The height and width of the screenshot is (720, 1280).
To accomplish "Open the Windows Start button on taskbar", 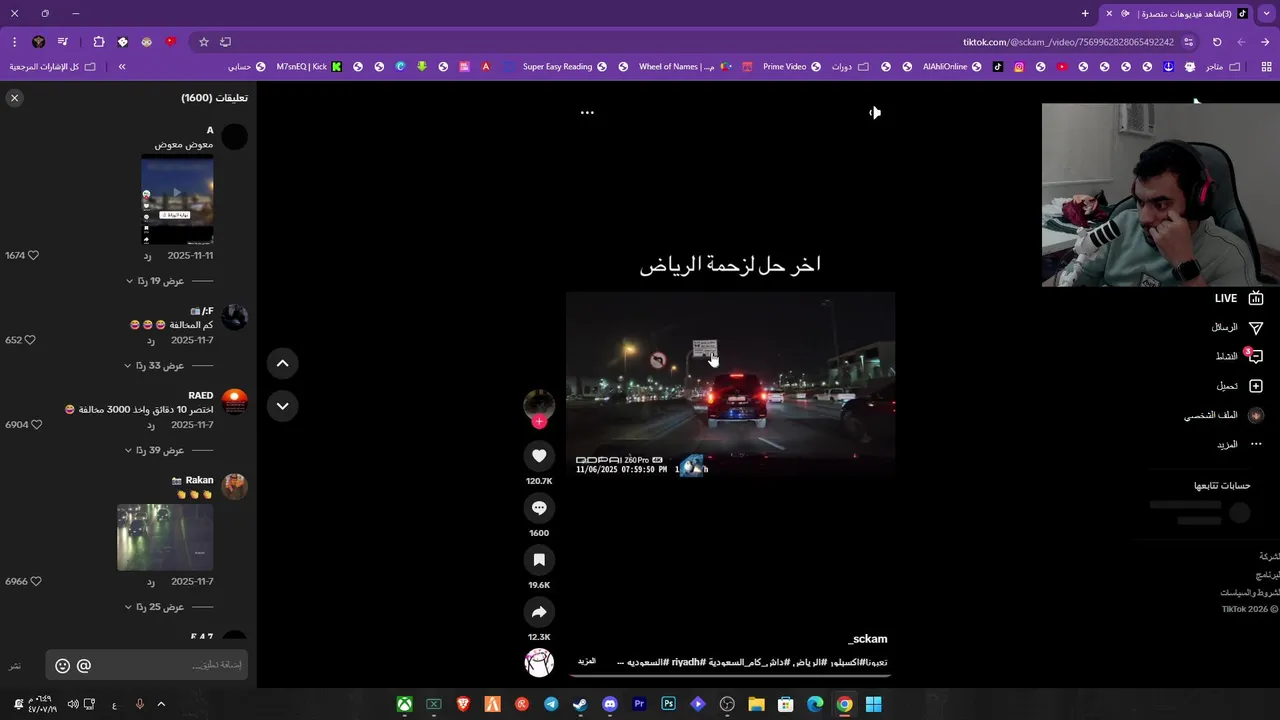I will 873,704.
